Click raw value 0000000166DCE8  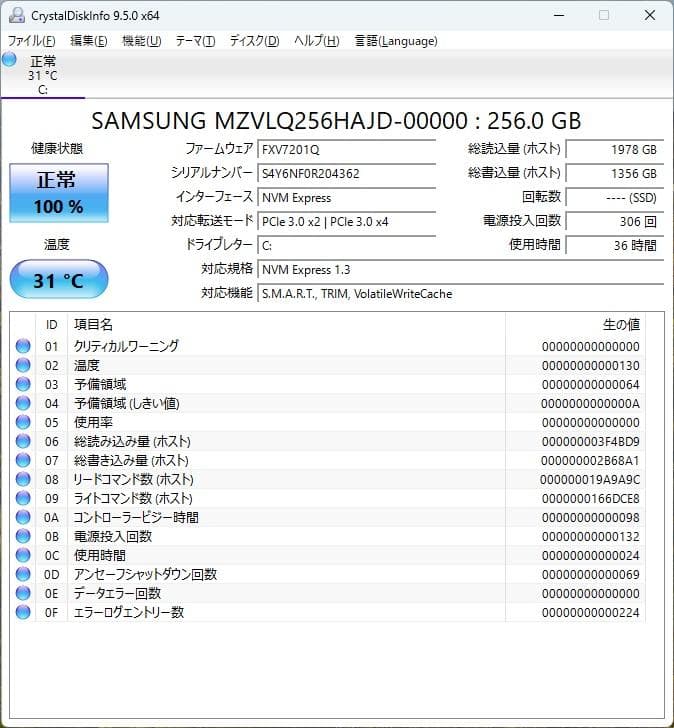coord(590,499)
